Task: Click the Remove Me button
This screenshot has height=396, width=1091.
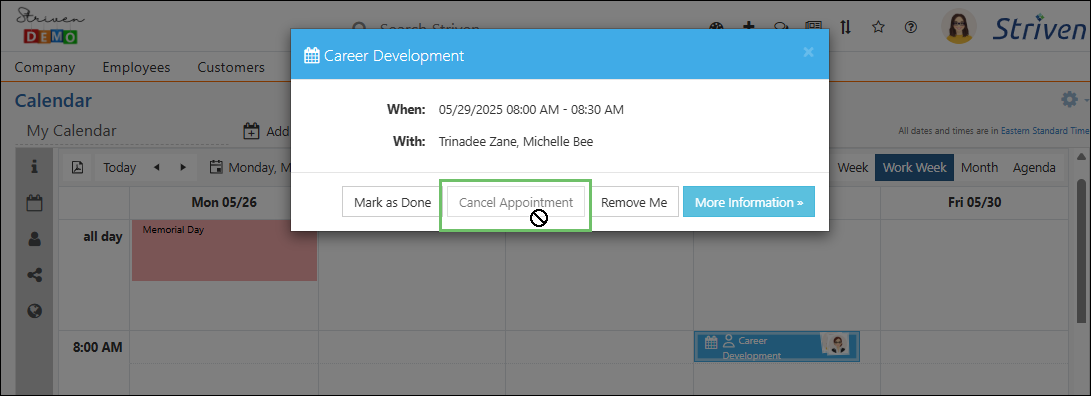Action: 634,203
